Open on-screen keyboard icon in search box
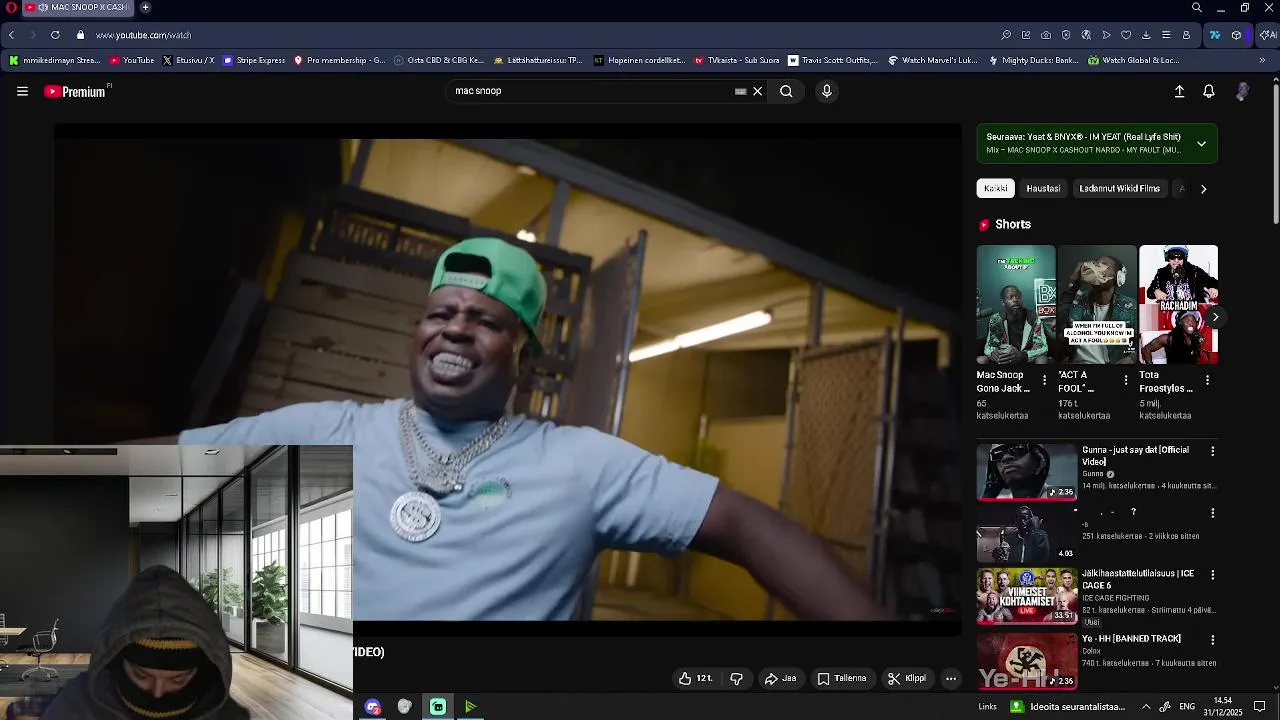The width and height of the screenshot is (1280, 720). tap(740, 91)
